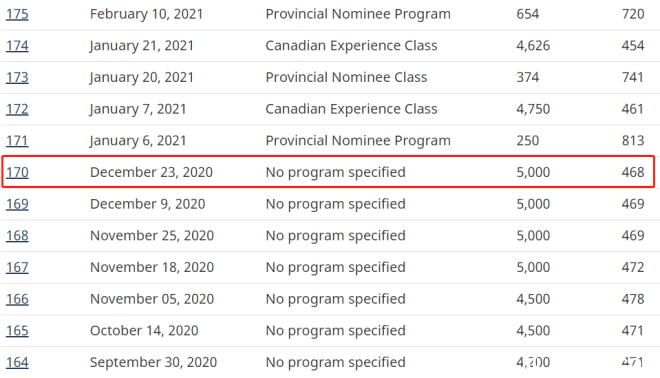Open draw number 164 link
Screen dimensions: 660x378
[17, 362]
